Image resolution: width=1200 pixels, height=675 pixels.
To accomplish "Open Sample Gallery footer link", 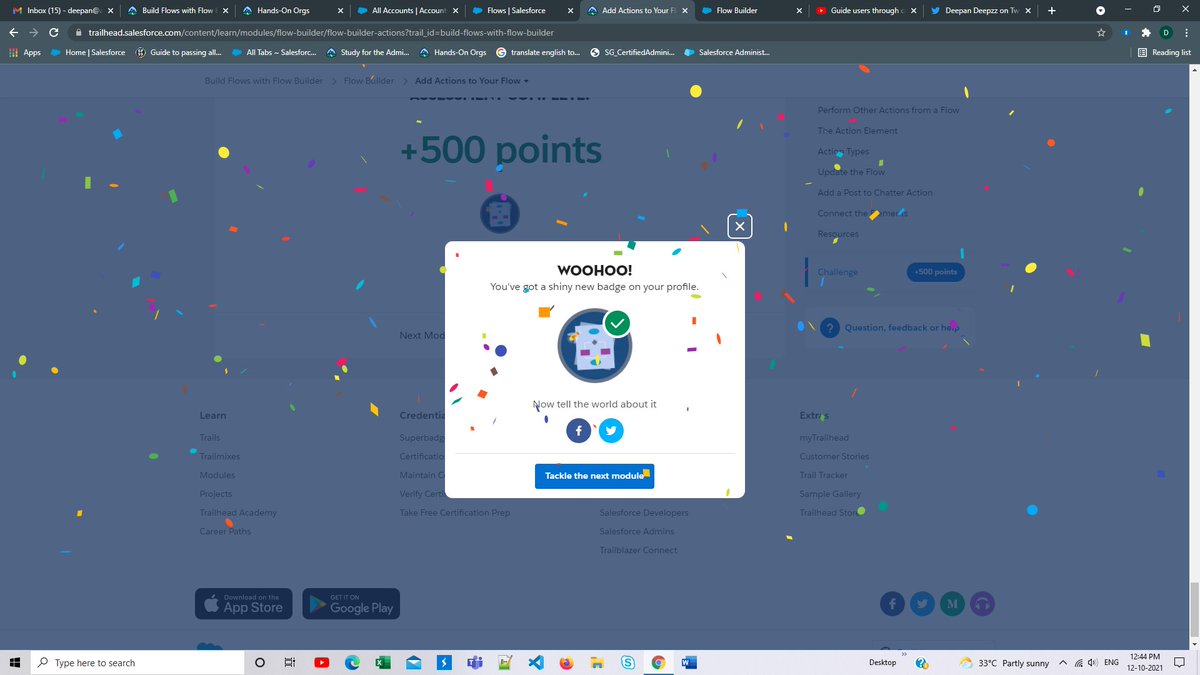I will click(x=830, y=494).
